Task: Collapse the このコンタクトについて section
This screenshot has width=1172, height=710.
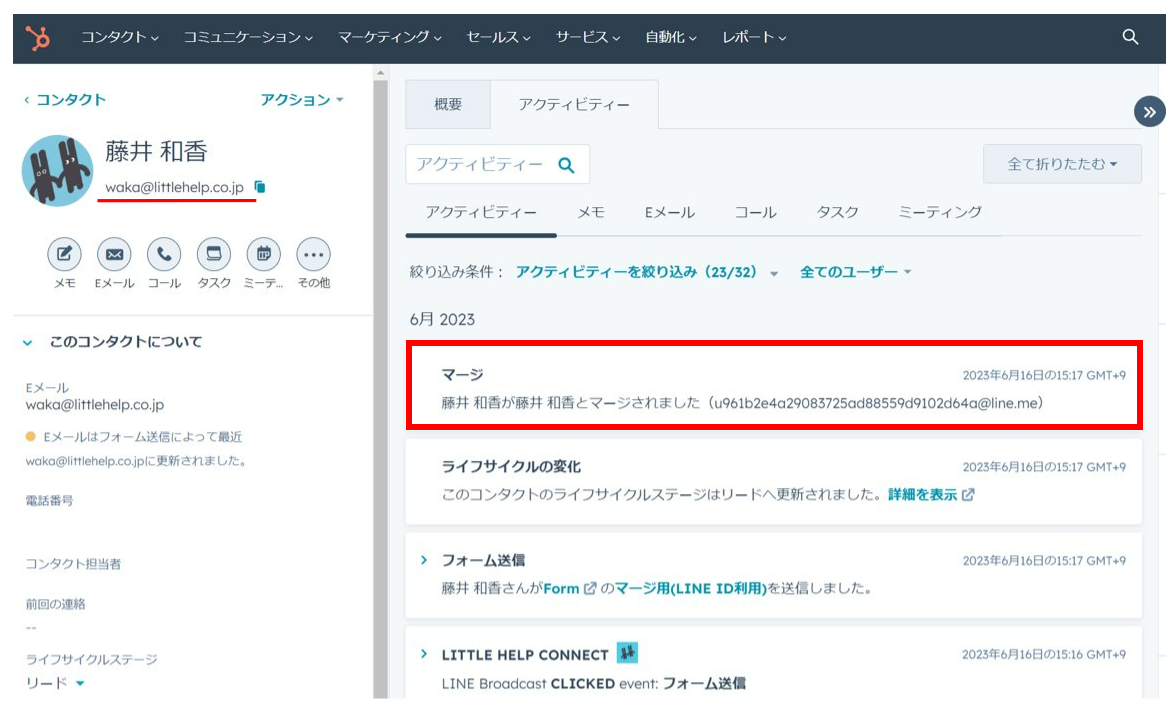Action: (28, 342)
